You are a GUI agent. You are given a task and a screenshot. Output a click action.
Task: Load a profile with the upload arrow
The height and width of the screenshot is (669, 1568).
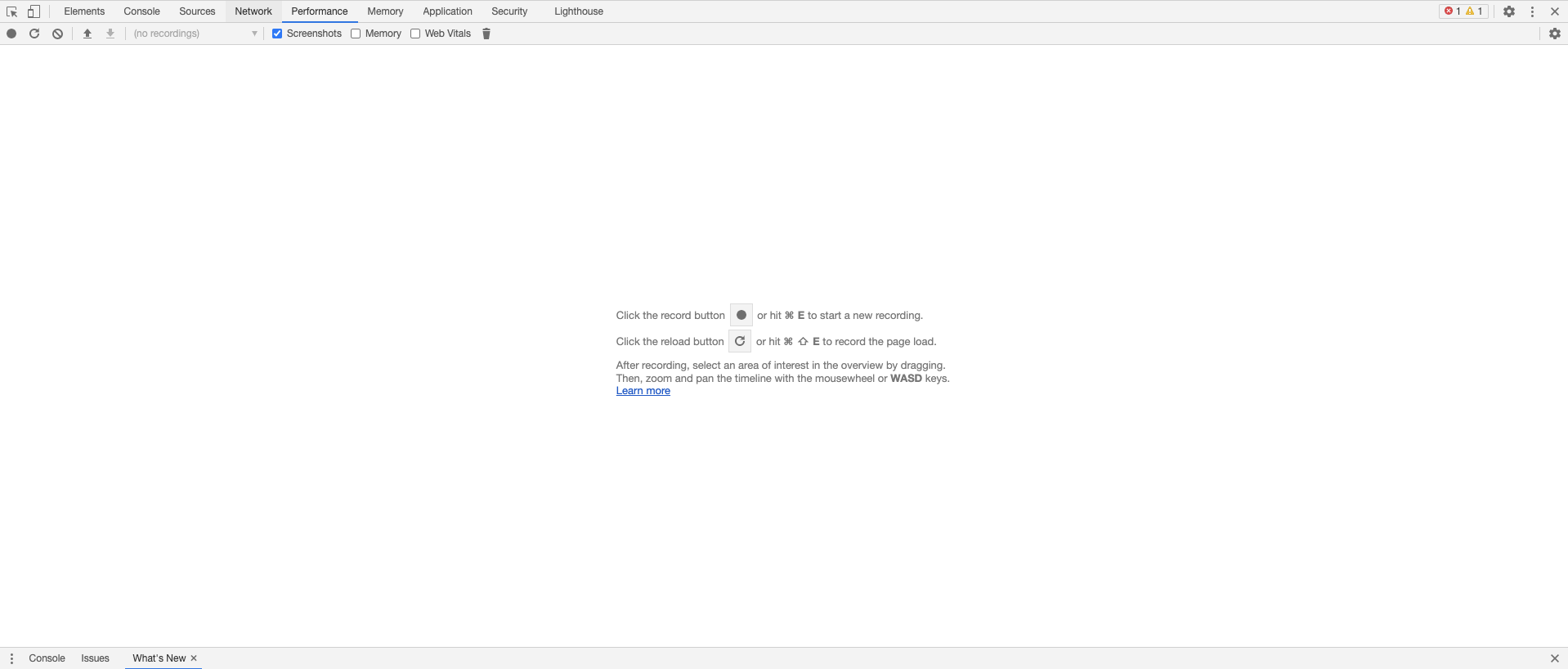87,34
